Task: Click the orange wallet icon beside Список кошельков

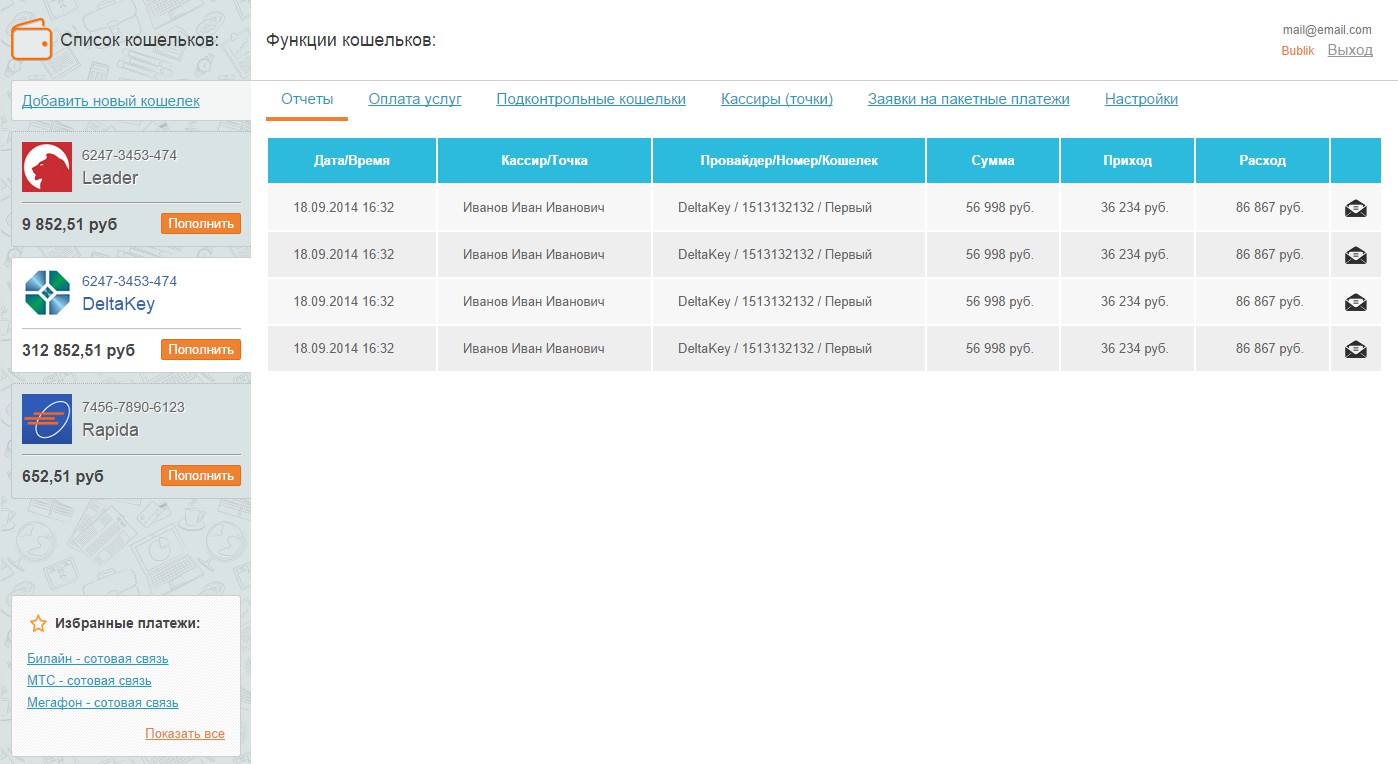Action: [x=31, y=40]
